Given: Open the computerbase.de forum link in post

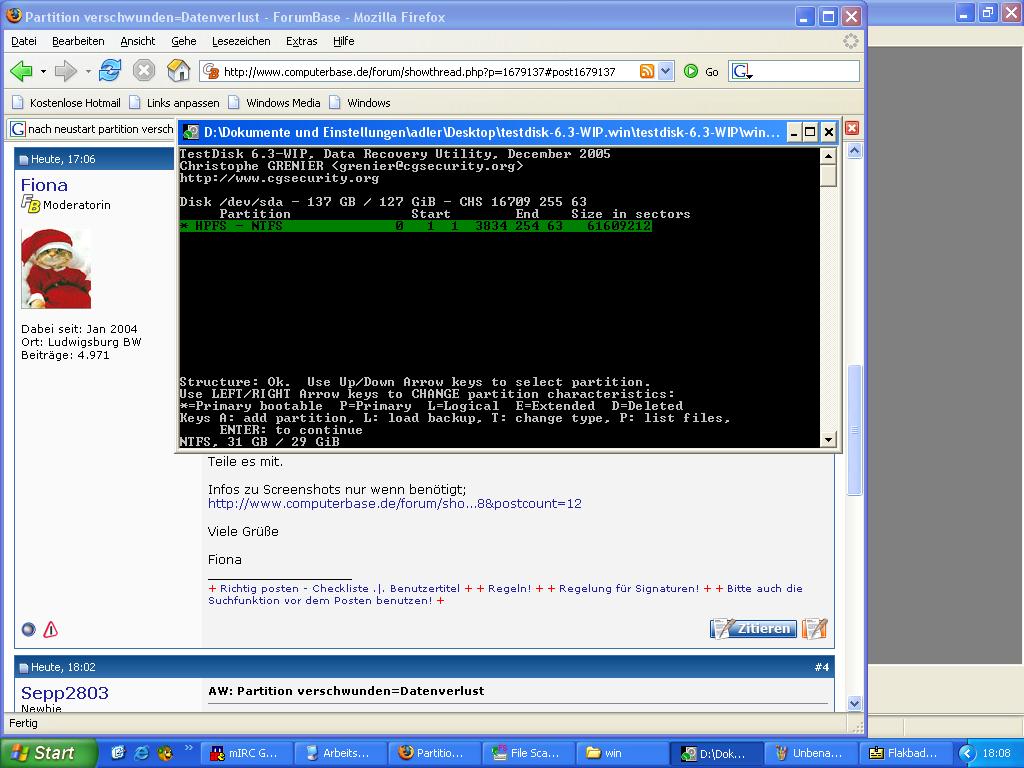Looking at the screenshot, I should [394, 504].
